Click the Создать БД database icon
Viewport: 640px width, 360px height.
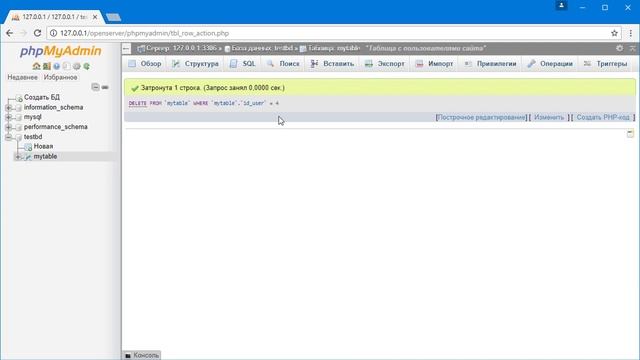19,98
